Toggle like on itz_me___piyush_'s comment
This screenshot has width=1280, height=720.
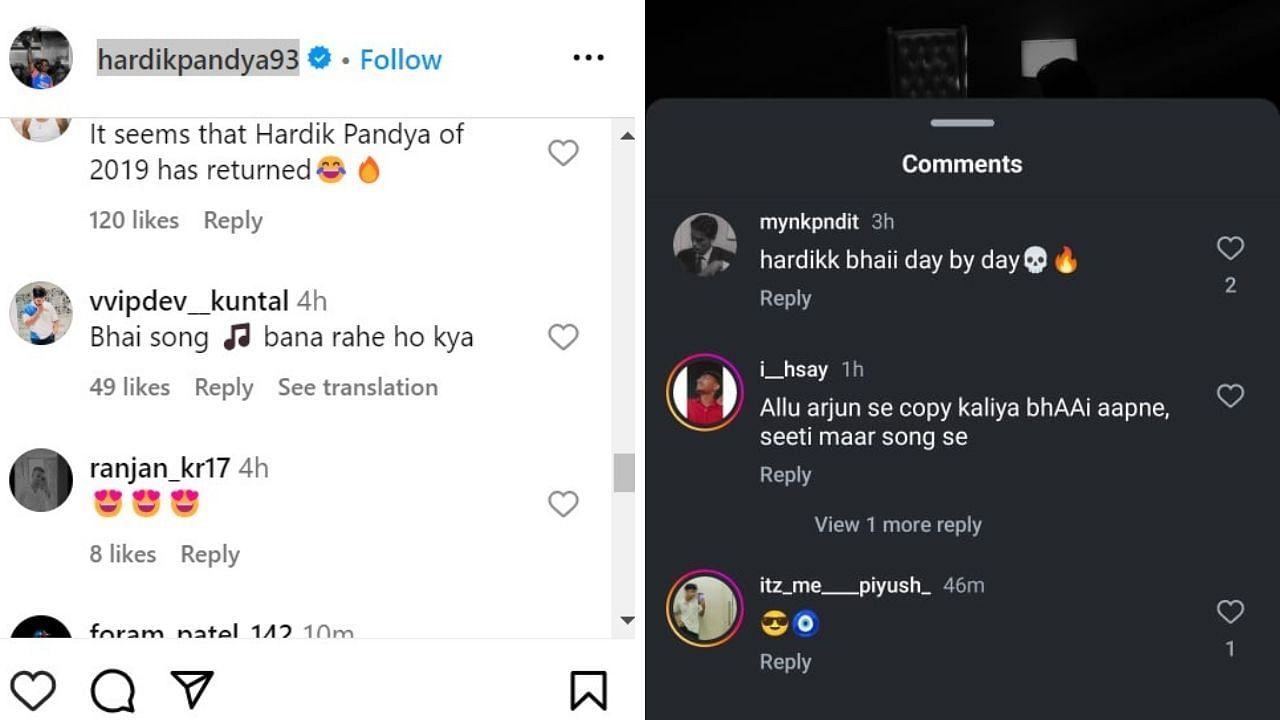pyautogui.click(x=1230, y=611)
